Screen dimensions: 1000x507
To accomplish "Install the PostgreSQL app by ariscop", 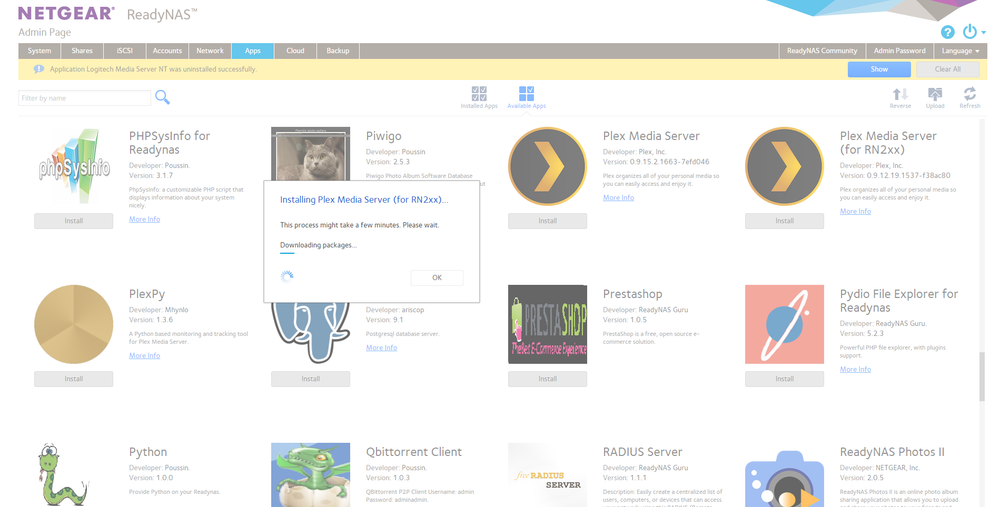I will point(311,379).
